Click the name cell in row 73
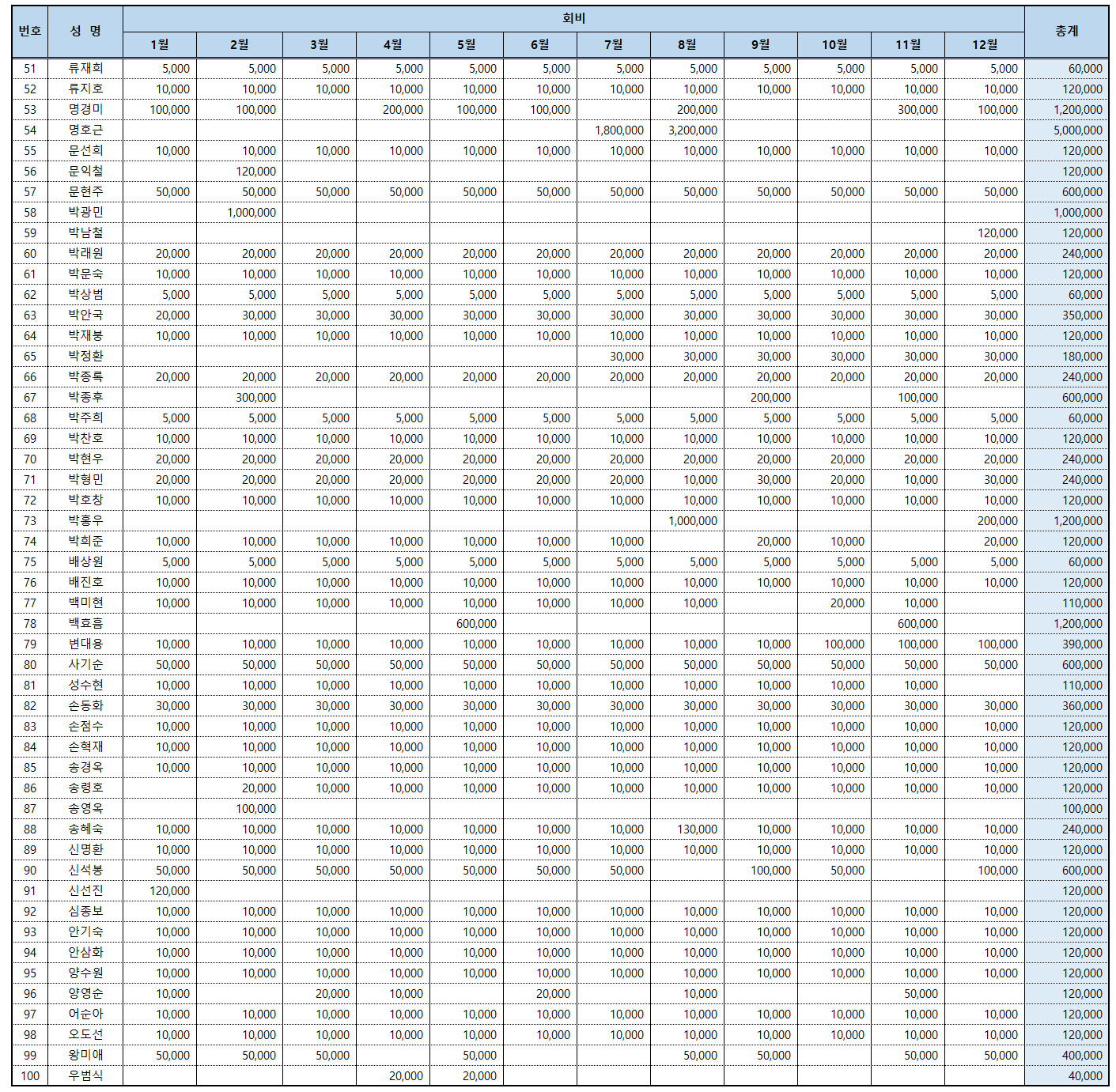Image resolution: width=1116 pixels, height=1092 pixels. [85, 521]
